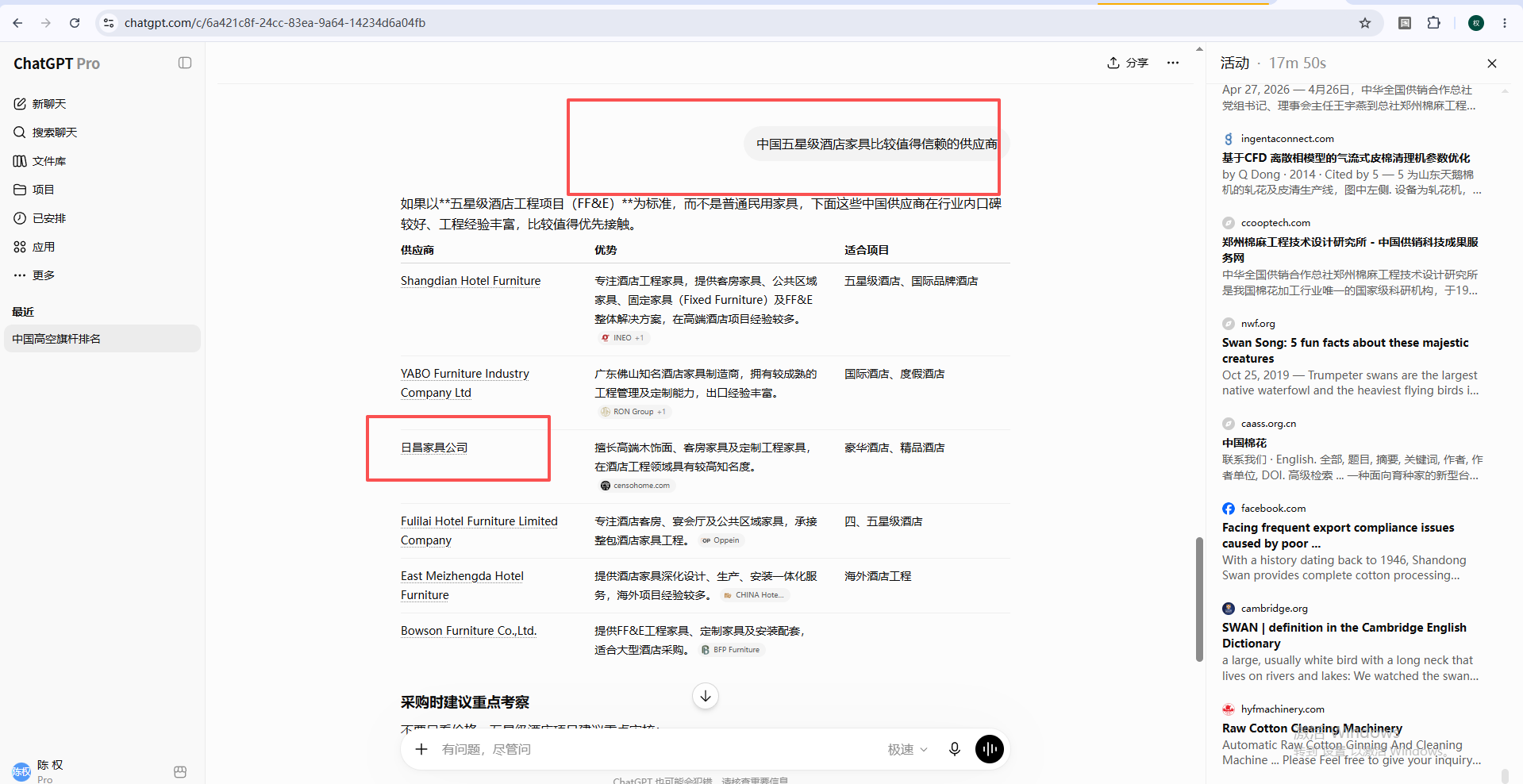This screenshot has height=784, width=1523.
Task: Click the browser address bar URL
Action: point(275,23)
